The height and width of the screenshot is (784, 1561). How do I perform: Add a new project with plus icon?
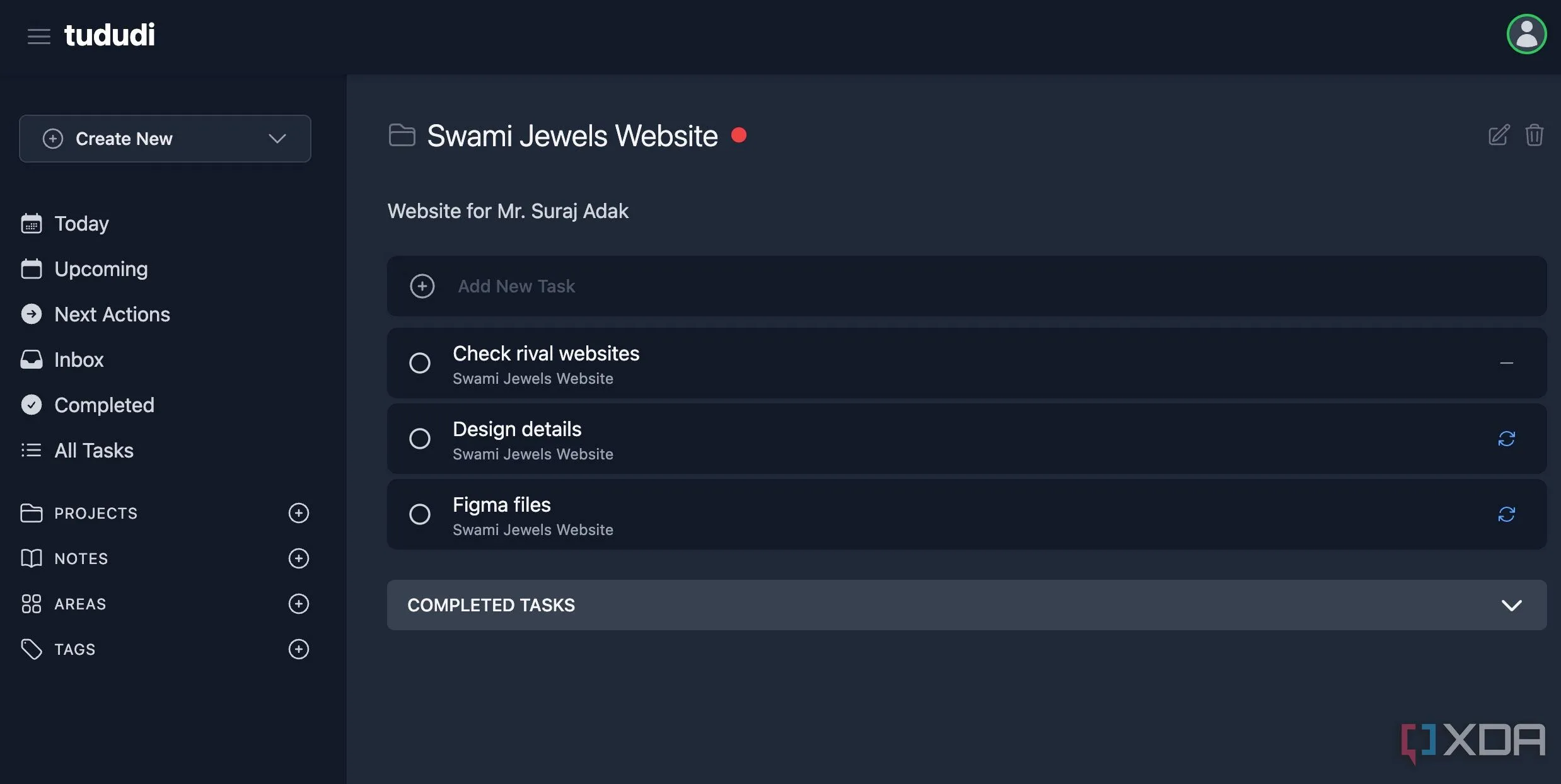tap(298, 513)
